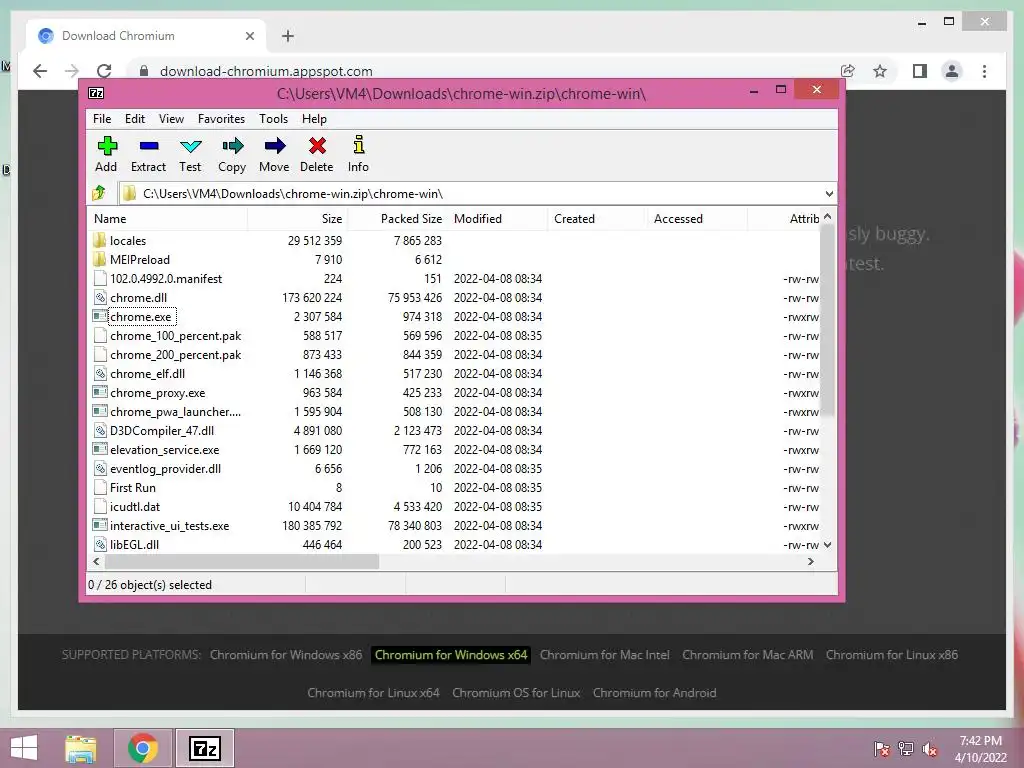Open a new Chrome tab
Screen dimensions: 1024x768
pyautogui.click(x=288, y=36)
